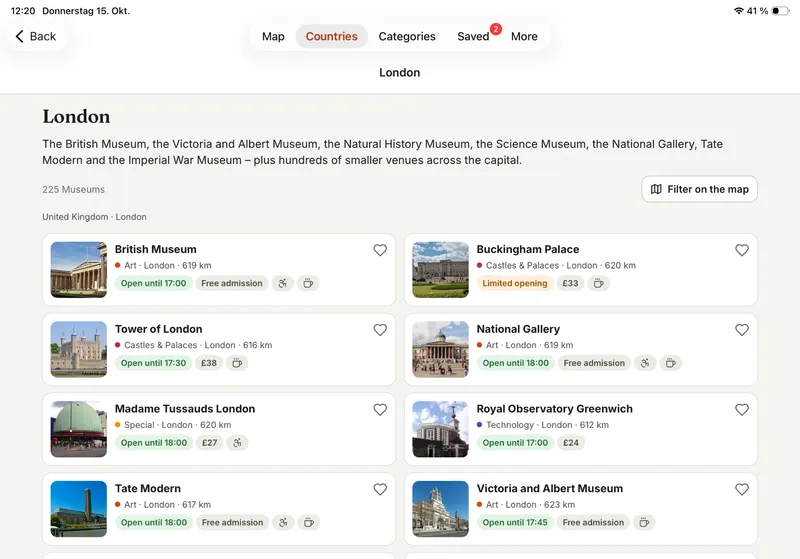Toggle heart on Royal Observatory Greenwich

[x=742, y=410]
